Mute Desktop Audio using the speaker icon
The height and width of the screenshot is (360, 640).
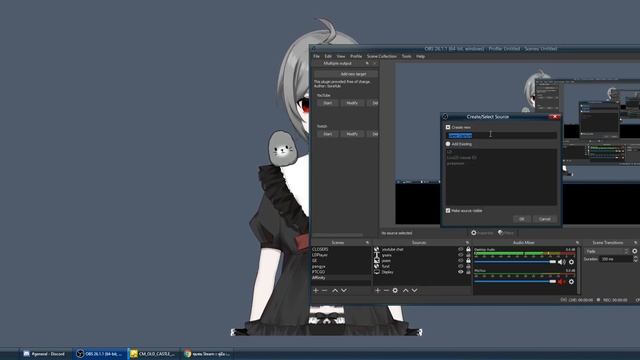(561, 262)
